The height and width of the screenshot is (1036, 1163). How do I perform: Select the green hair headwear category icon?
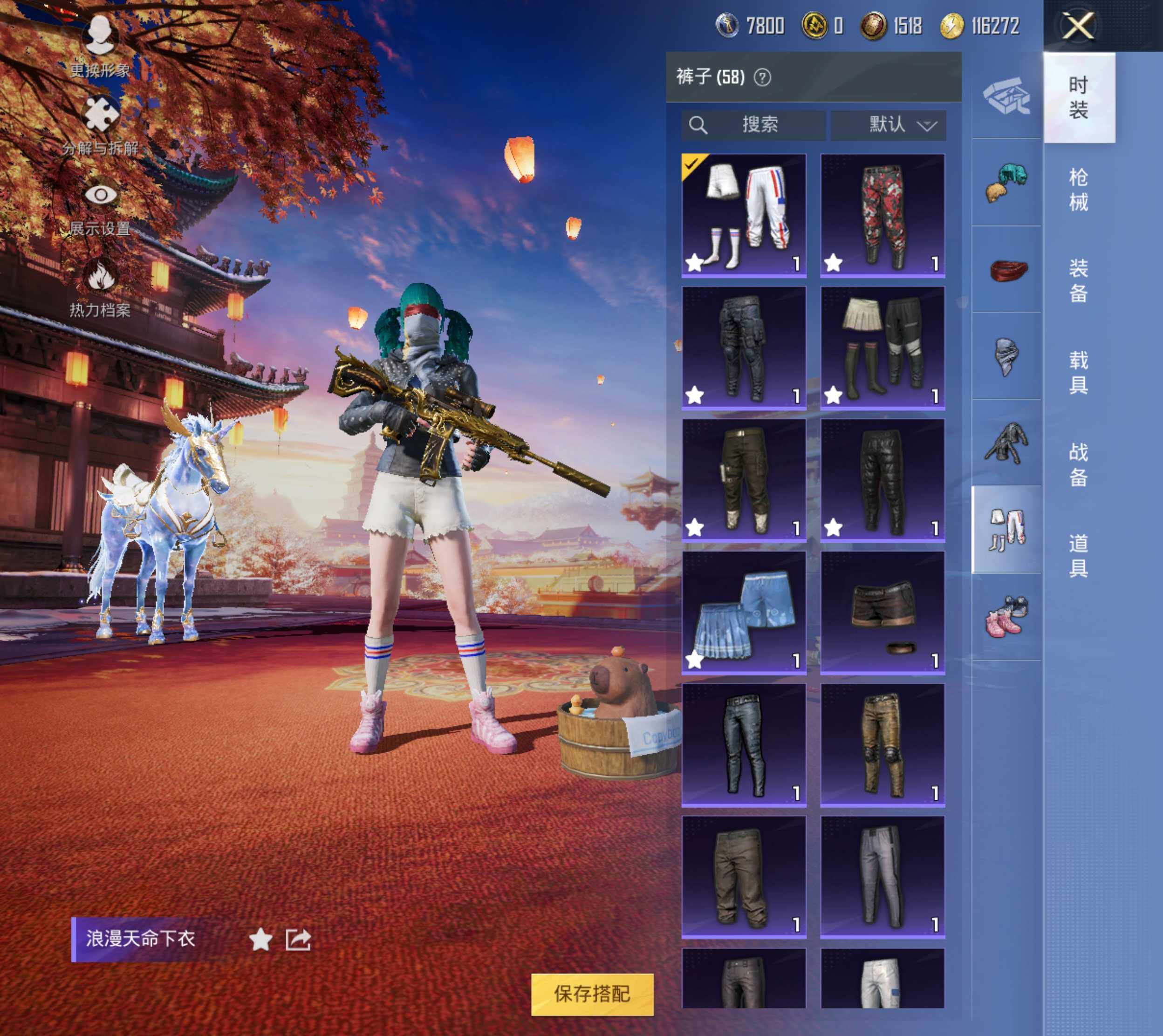point(1006,183)
